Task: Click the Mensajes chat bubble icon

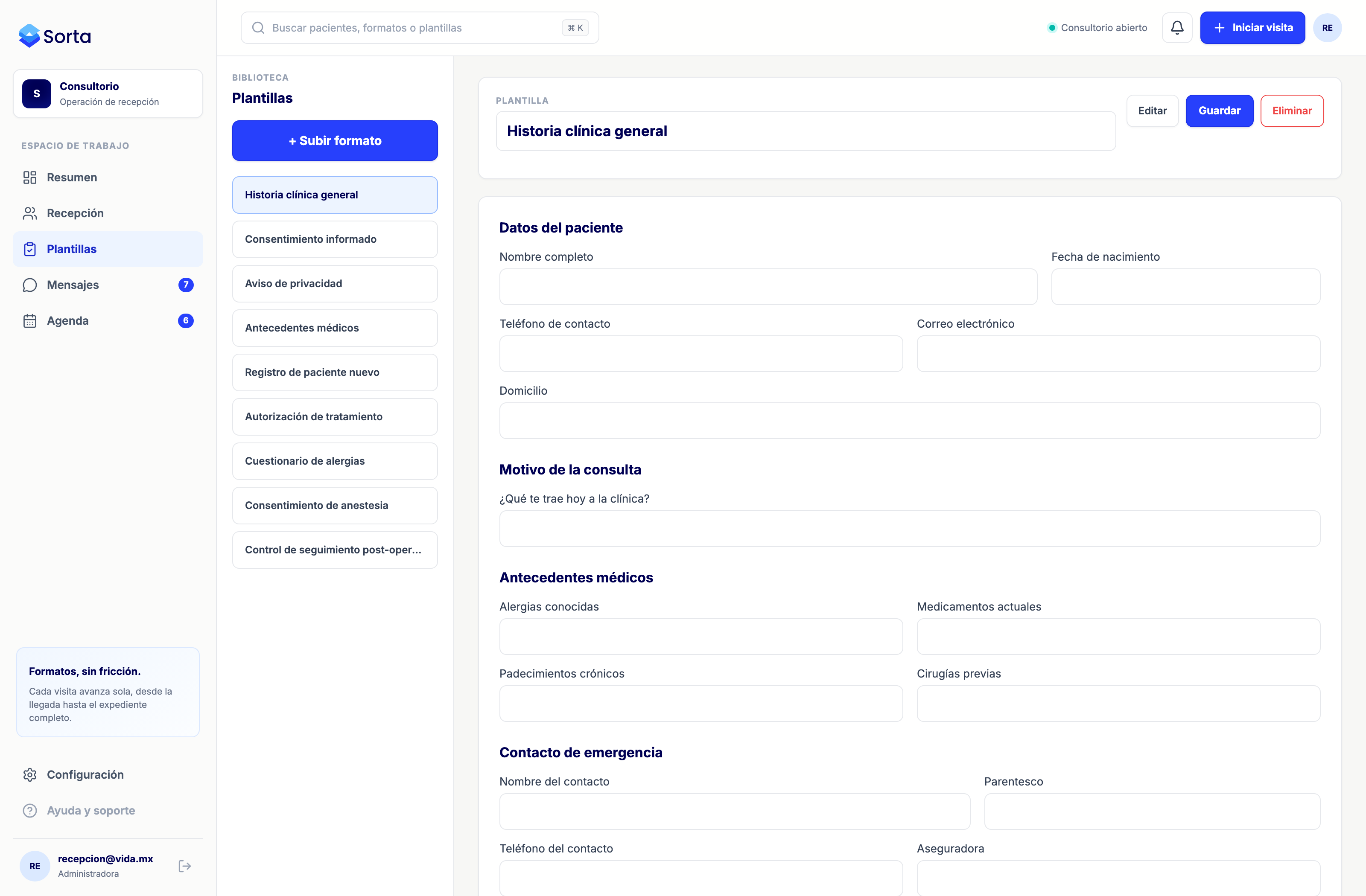Action: point(30,285)
